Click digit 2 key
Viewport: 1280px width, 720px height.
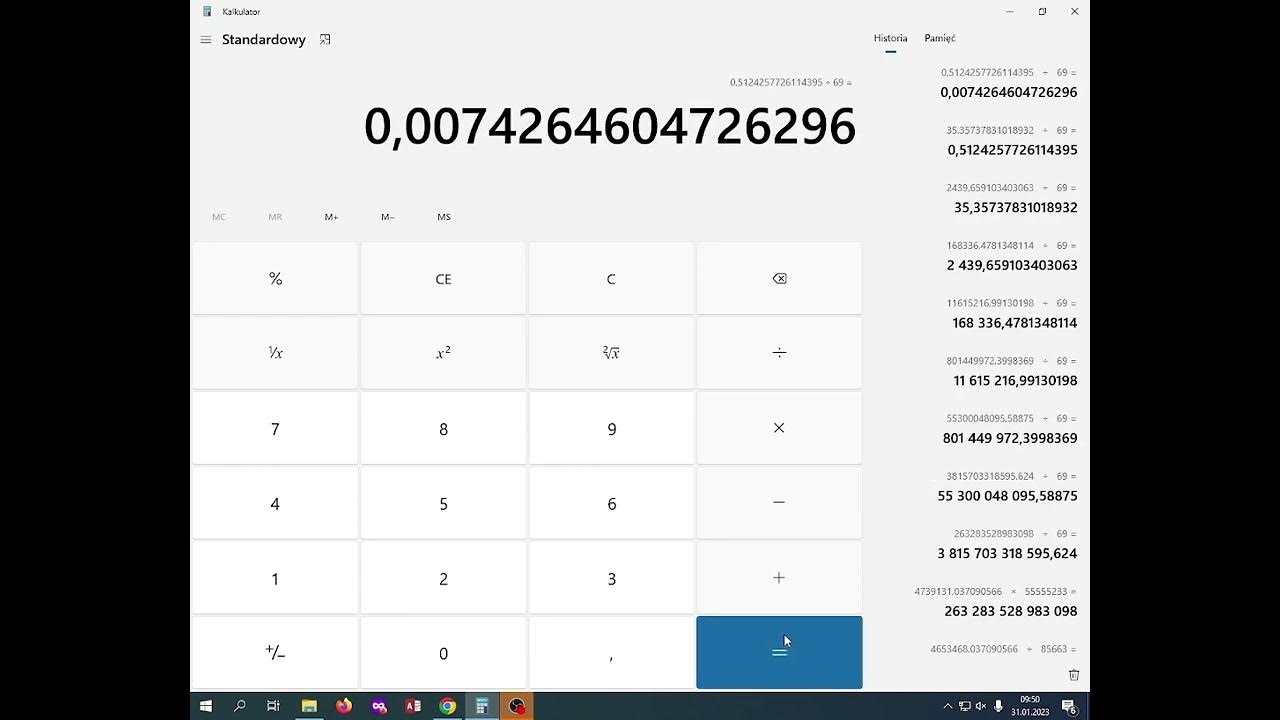[x=443, y=578]
